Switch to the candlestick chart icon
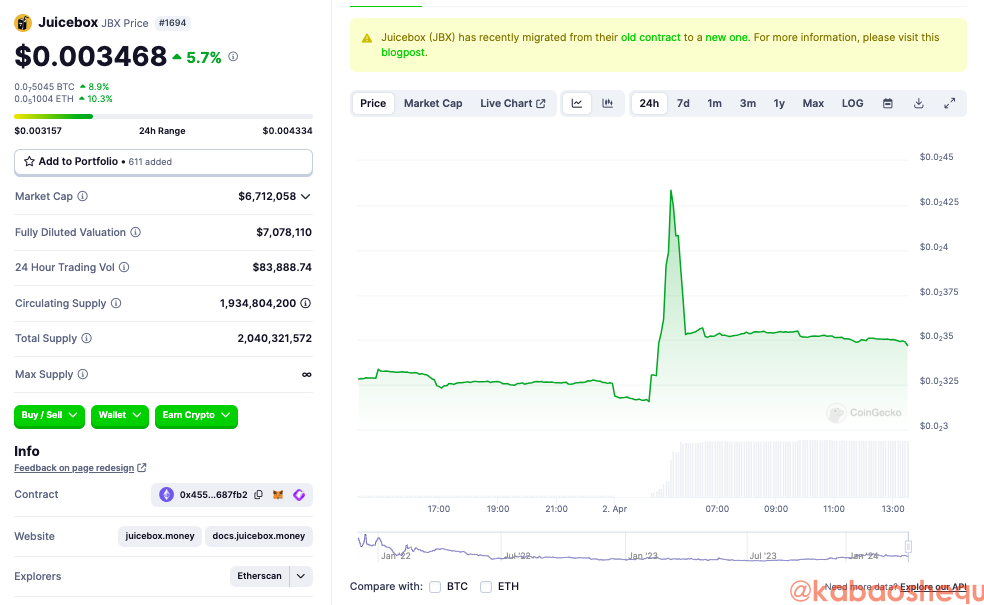984x605 pixels. [607, 104]
